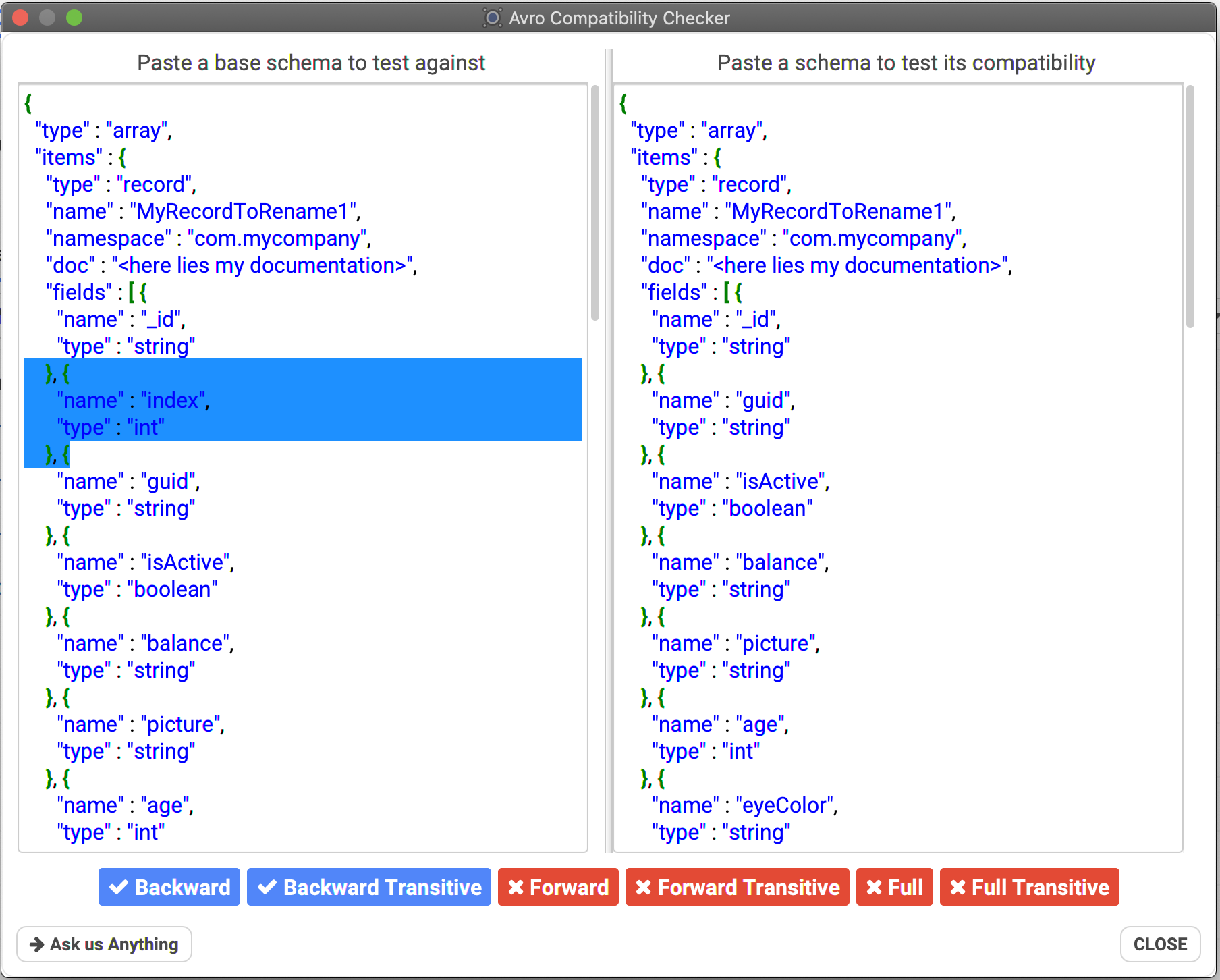Click "MyRecordToRename1" in the base schema
Screen dimensions: 1220x980
pyautogui.click(x=243, y=211)
